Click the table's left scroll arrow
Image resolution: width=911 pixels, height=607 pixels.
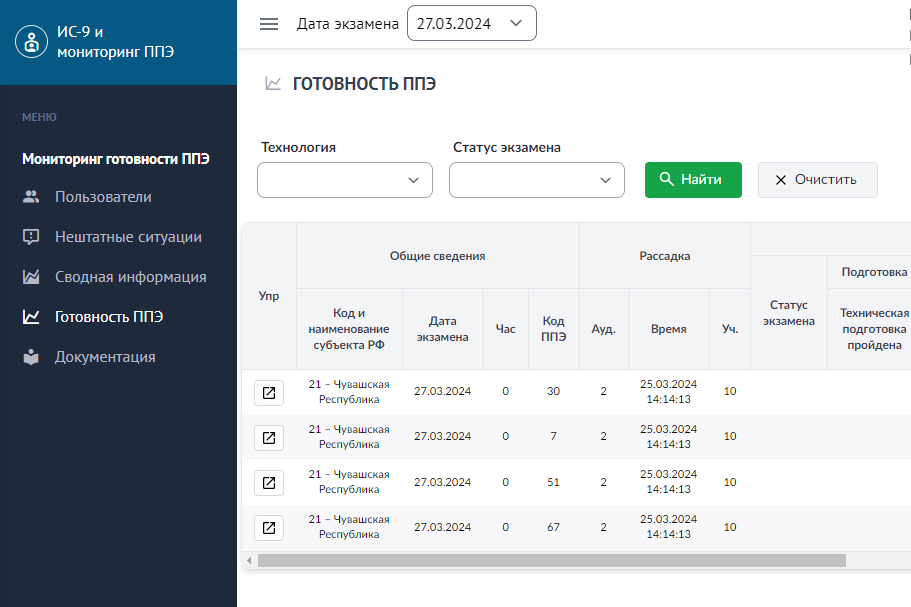[x=249, y=561]
